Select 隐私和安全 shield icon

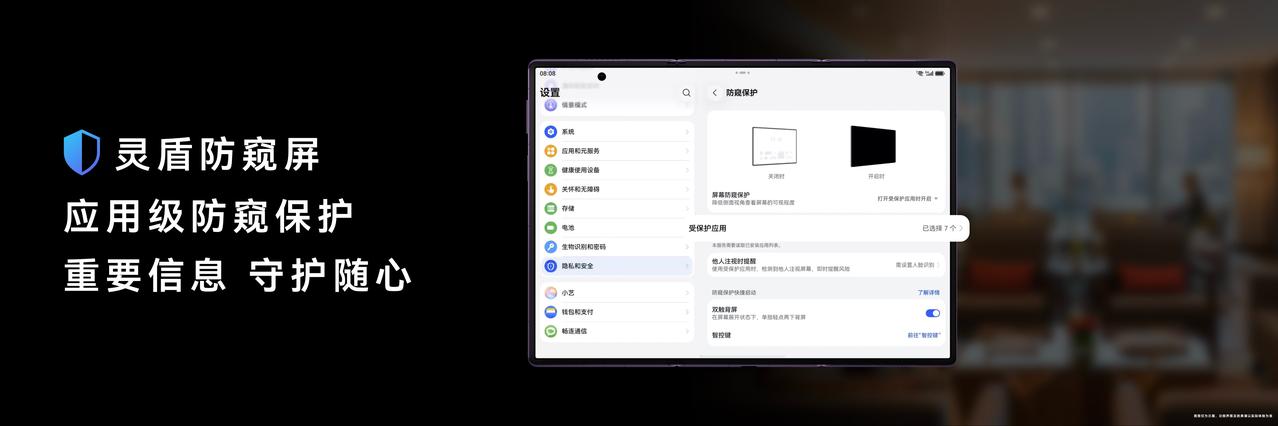coord(550,266)
